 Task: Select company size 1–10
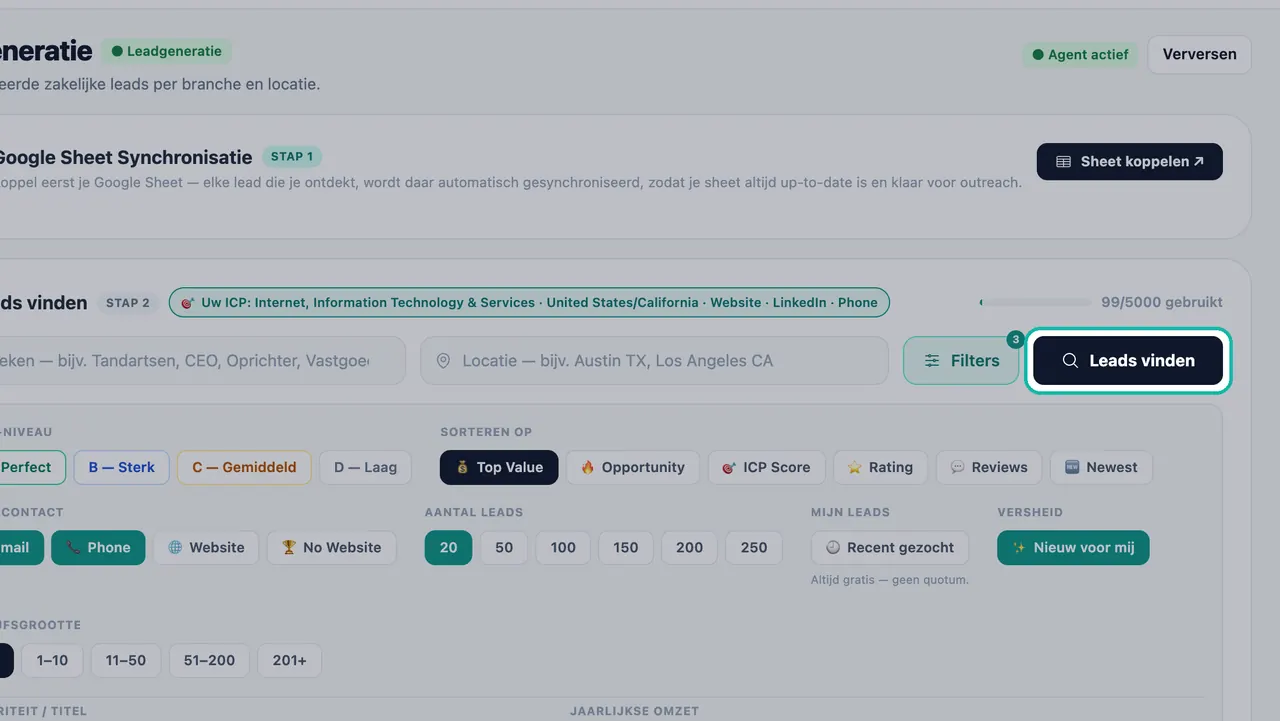pos(52,660)
